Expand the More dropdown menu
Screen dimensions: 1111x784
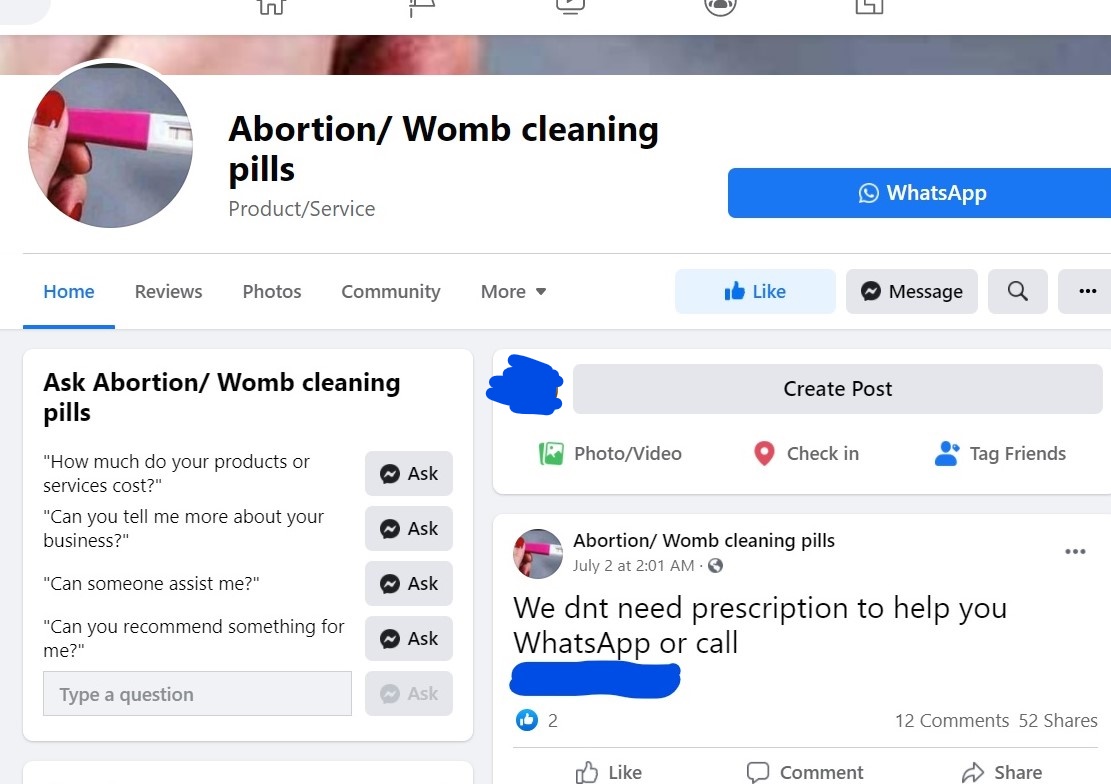513,291
